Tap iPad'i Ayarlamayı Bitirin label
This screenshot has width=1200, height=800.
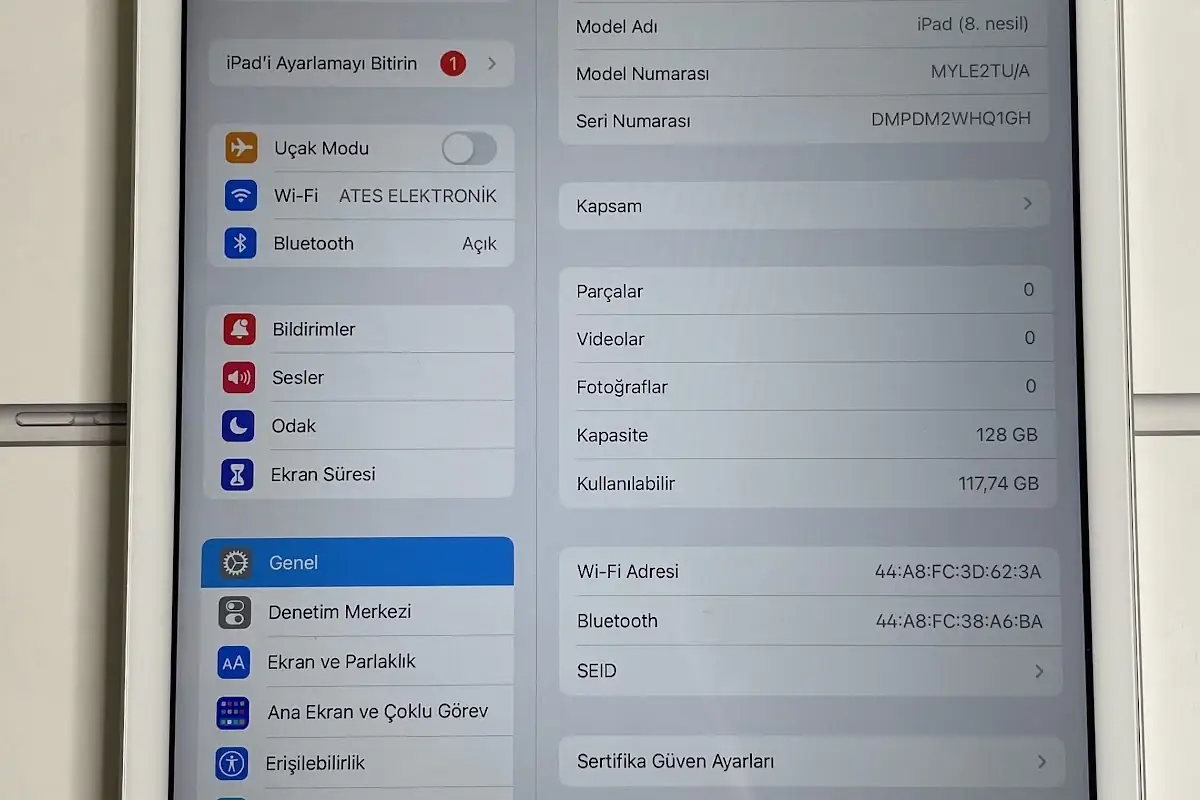tap(322, 63)
